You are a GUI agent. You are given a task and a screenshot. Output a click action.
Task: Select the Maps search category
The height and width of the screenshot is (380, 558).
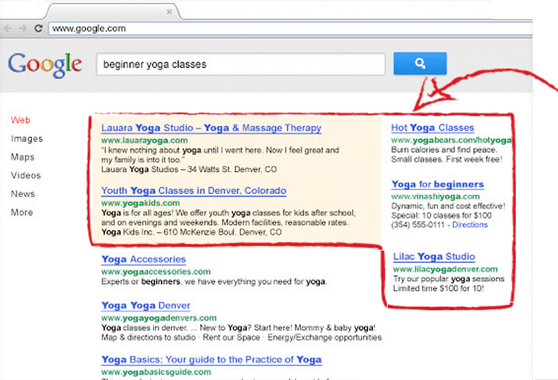22,157
